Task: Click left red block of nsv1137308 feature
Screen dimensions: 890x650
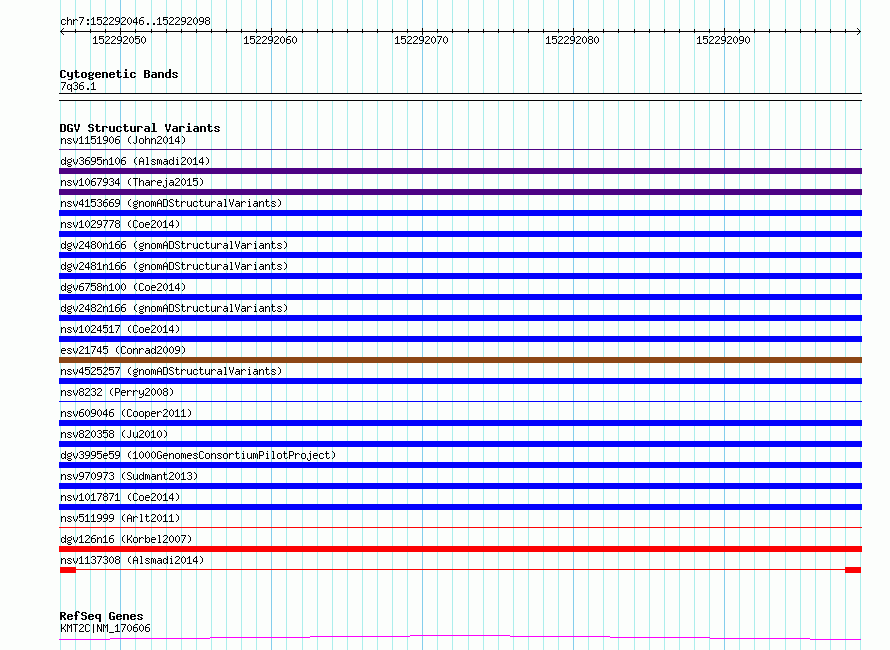Action: 68,570
